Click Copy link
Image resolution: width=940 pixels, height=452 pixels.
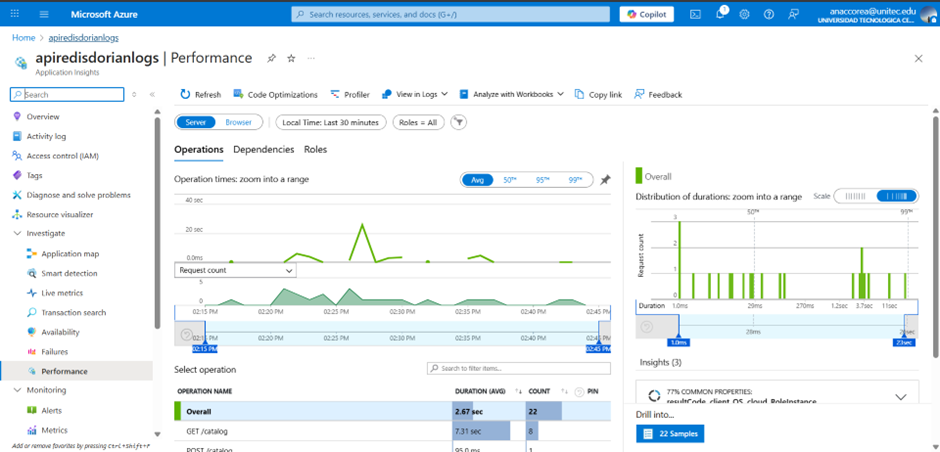(x=598, y=94)
